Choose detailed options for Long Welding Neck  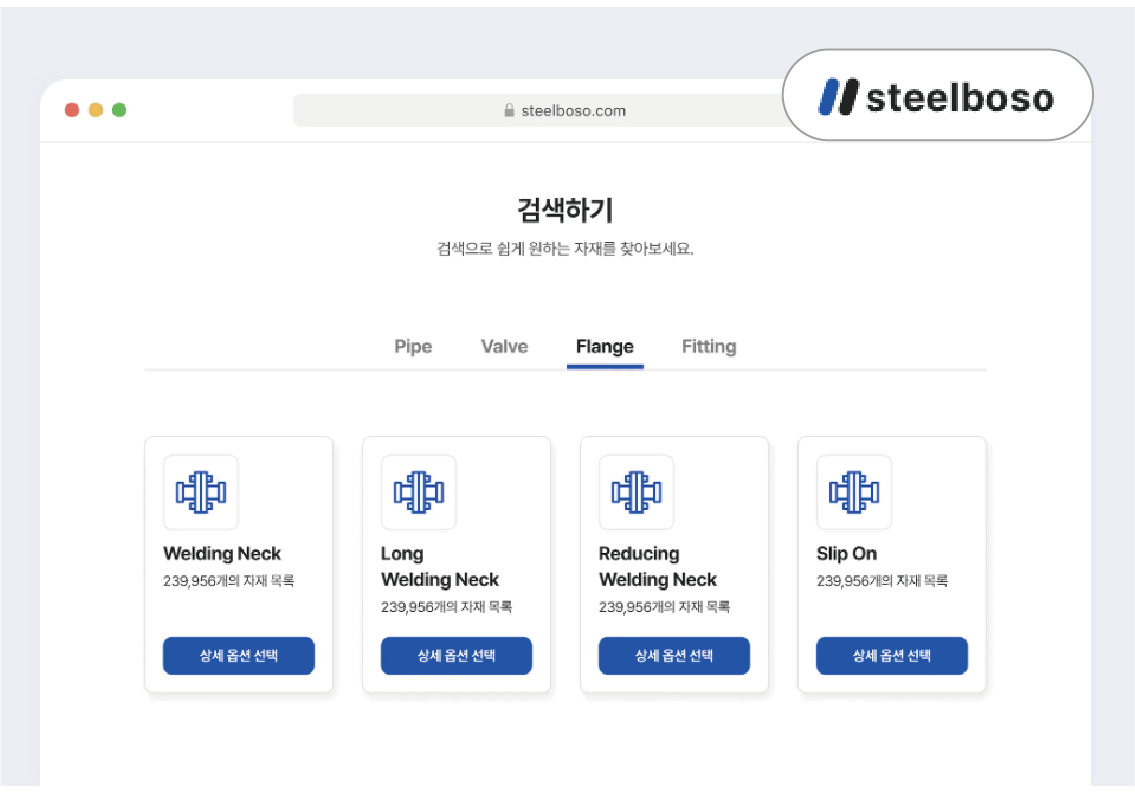457,656
